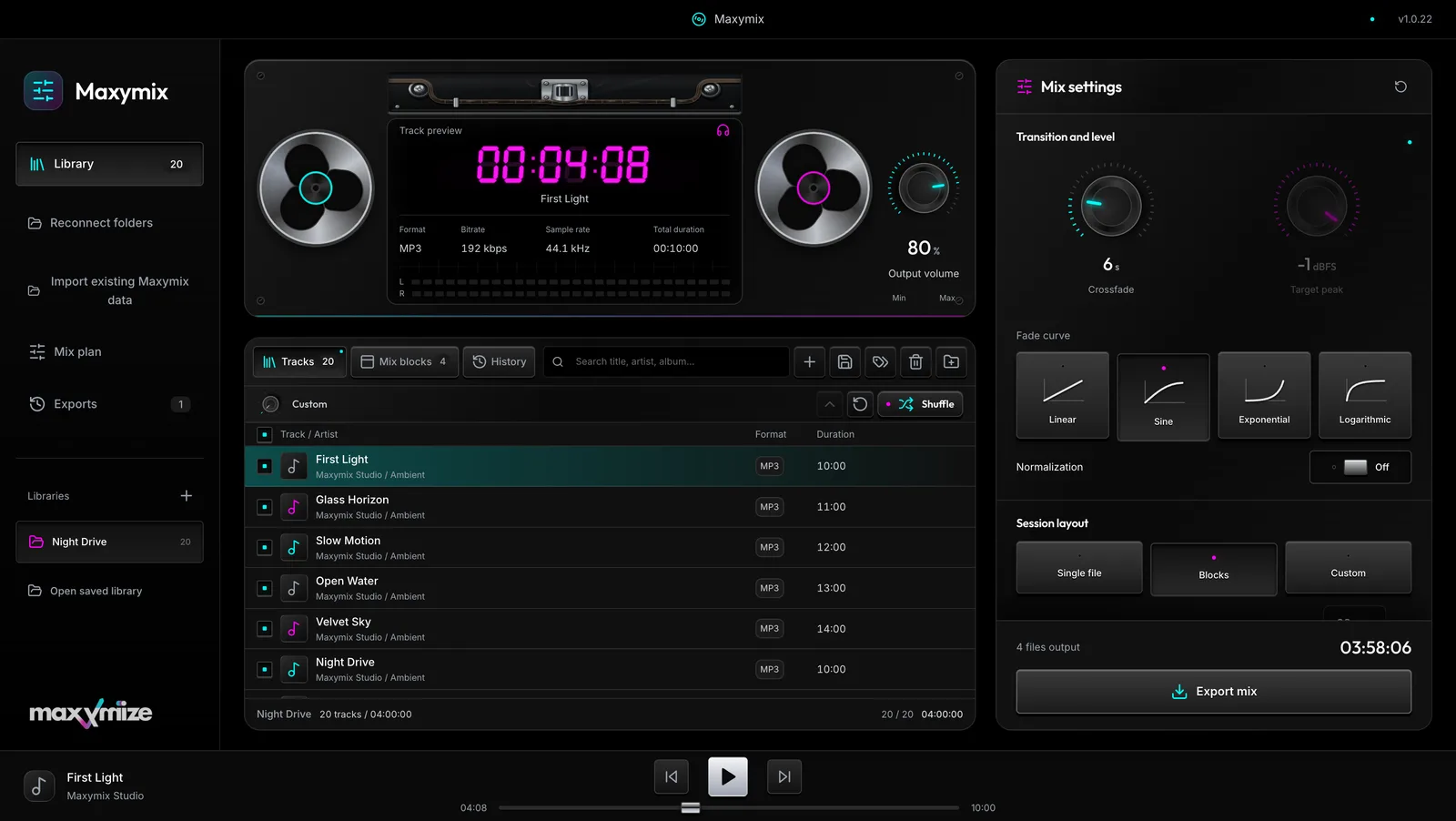This screenshot has height=821, width=1456.
Task: Click the Glass Horizon track note icon
Action: (293, 507)
